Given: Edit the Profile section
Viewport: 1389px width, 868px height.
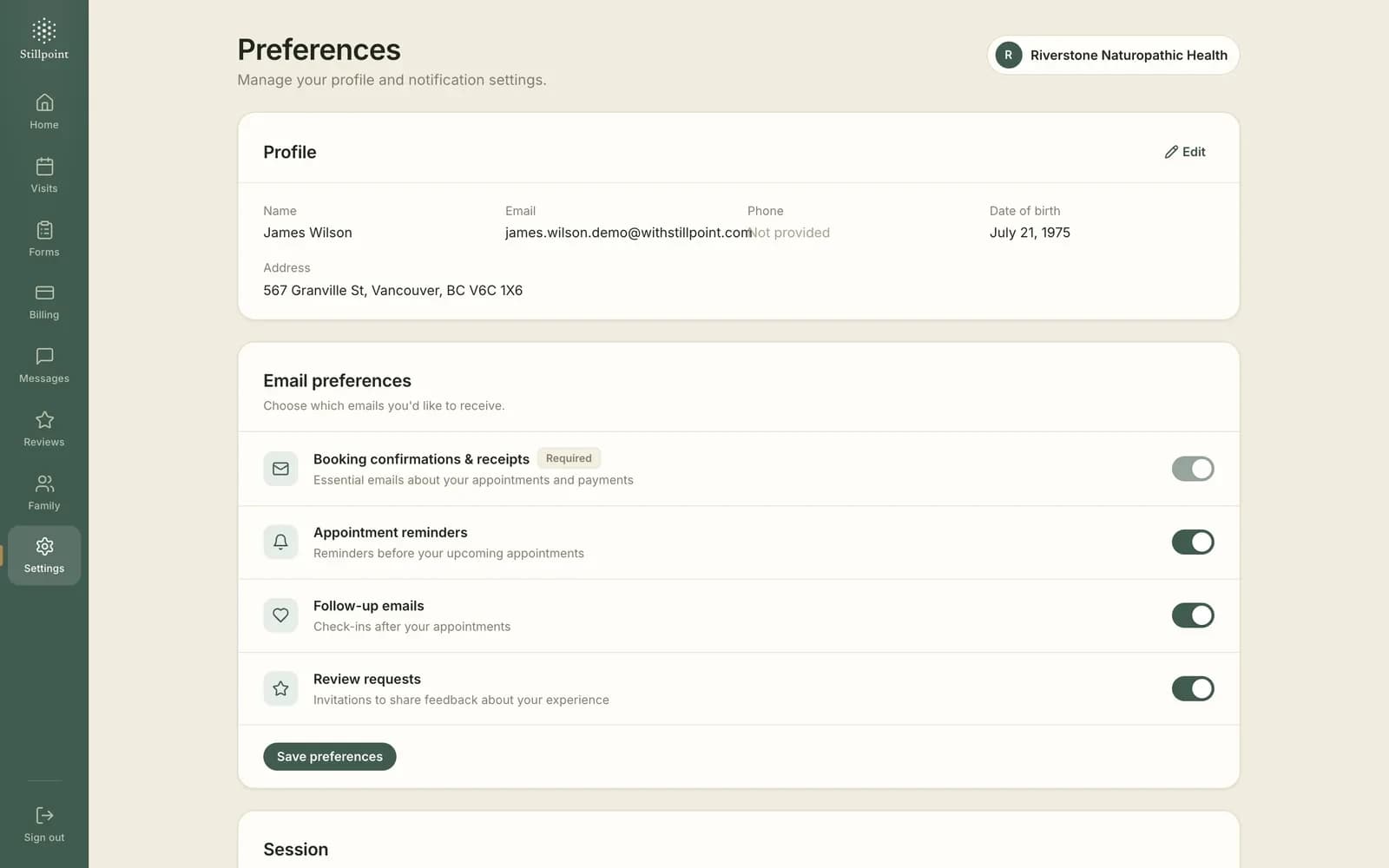Looking at the screenshot, I should click(1185, 152).
